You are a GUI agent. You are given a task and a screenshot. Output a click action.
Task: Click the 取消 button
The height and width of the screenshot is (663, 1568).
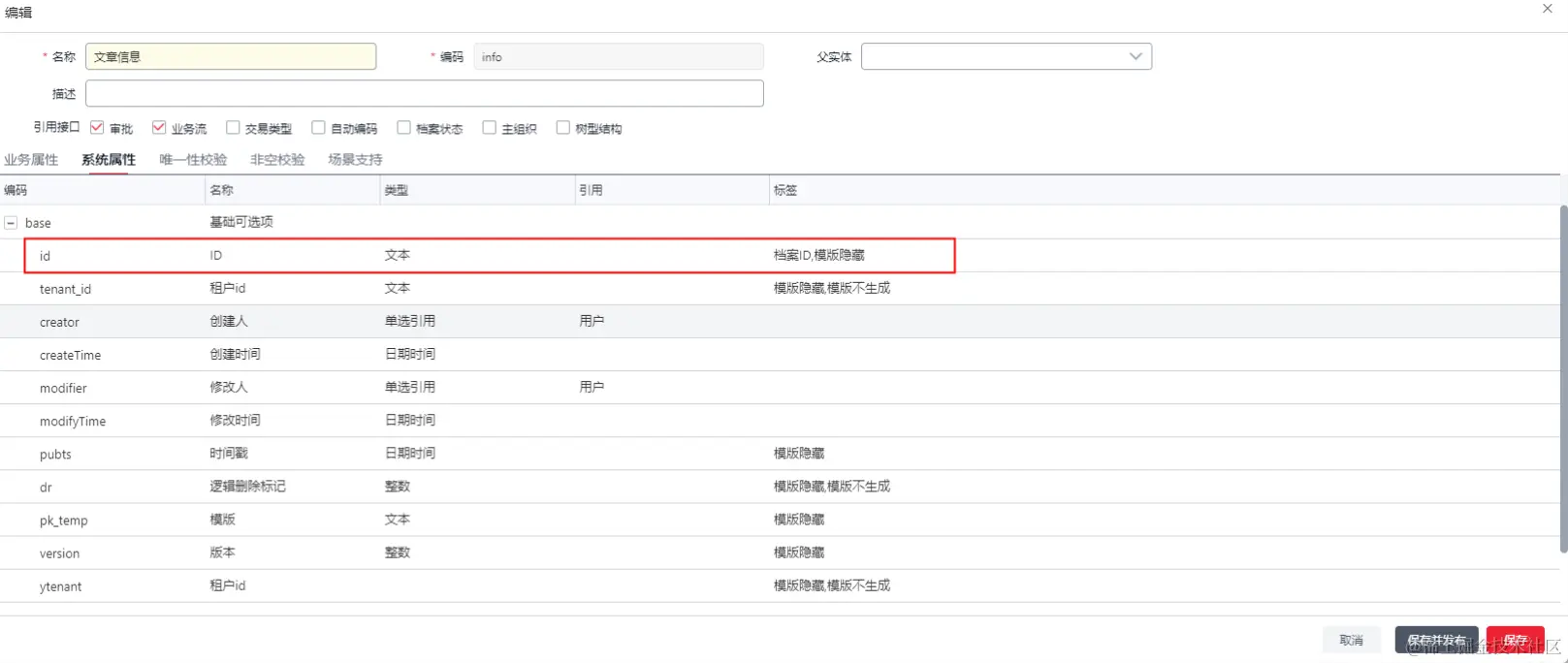coord(1351,640)
